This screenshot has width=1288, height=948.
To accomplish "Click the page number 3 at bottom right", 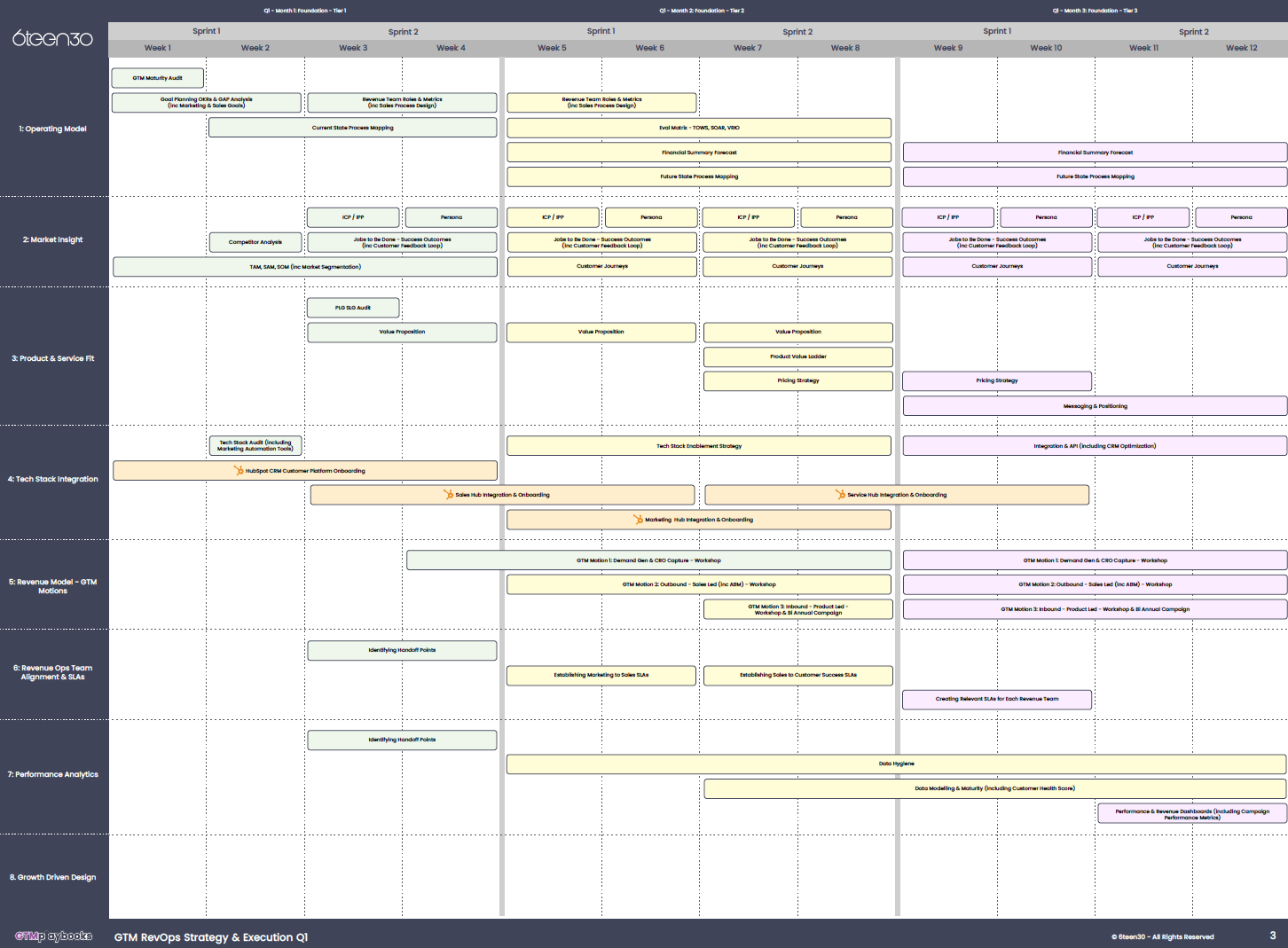I will pos(1272,936).
